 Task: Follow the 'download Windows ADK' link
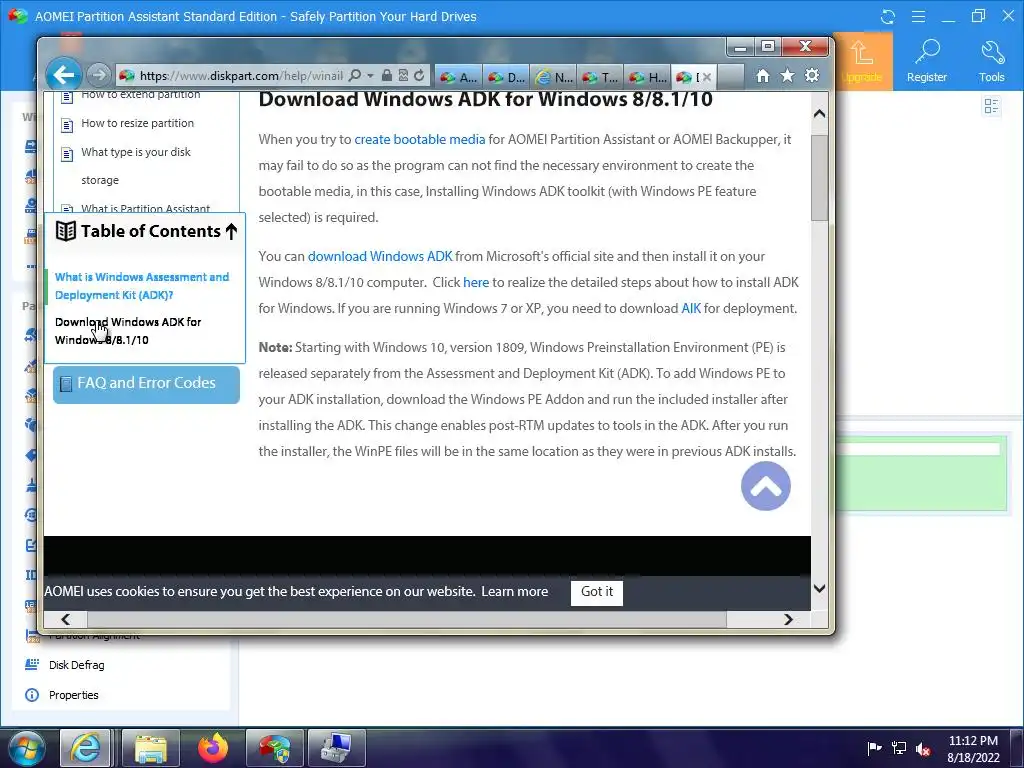380,256
